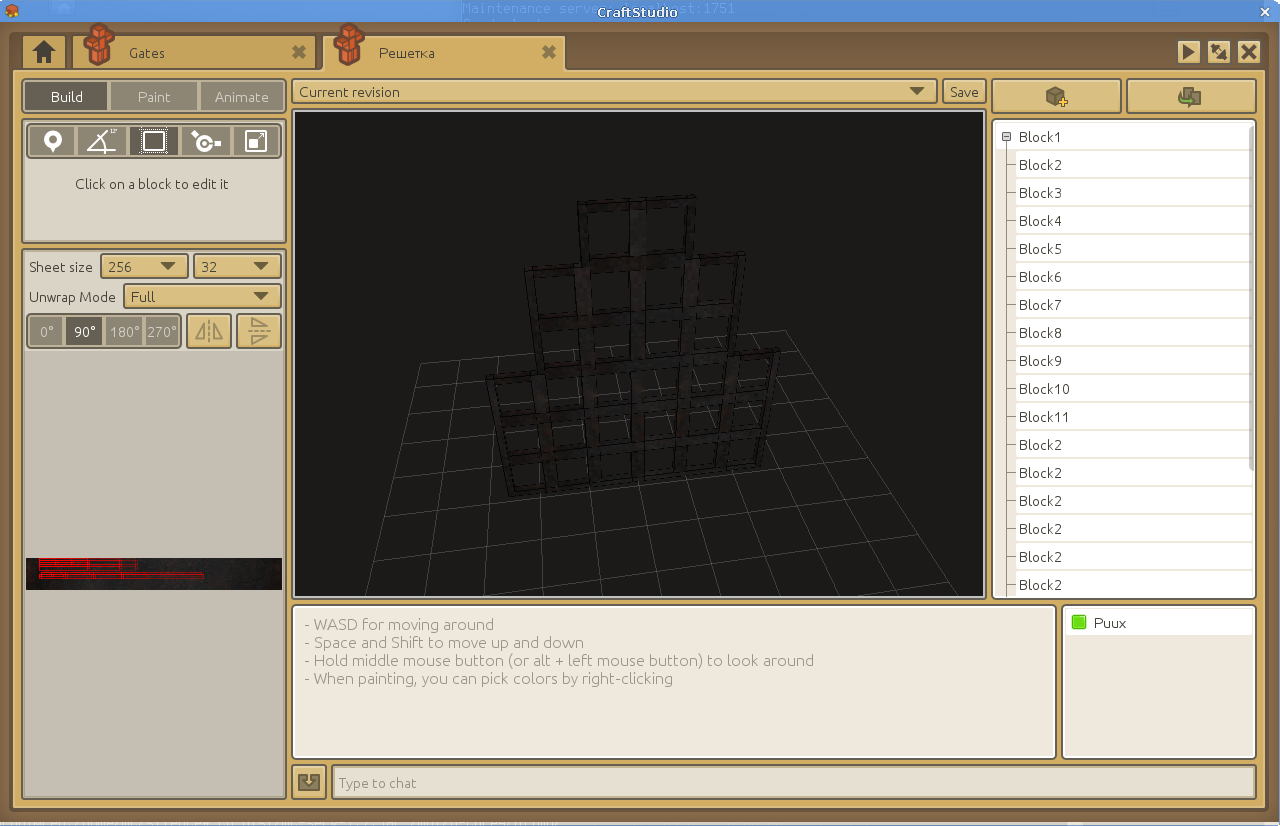Open the sheet size 256 dropdown
Screen dimensions: 1280x826
tap(144, 267)
